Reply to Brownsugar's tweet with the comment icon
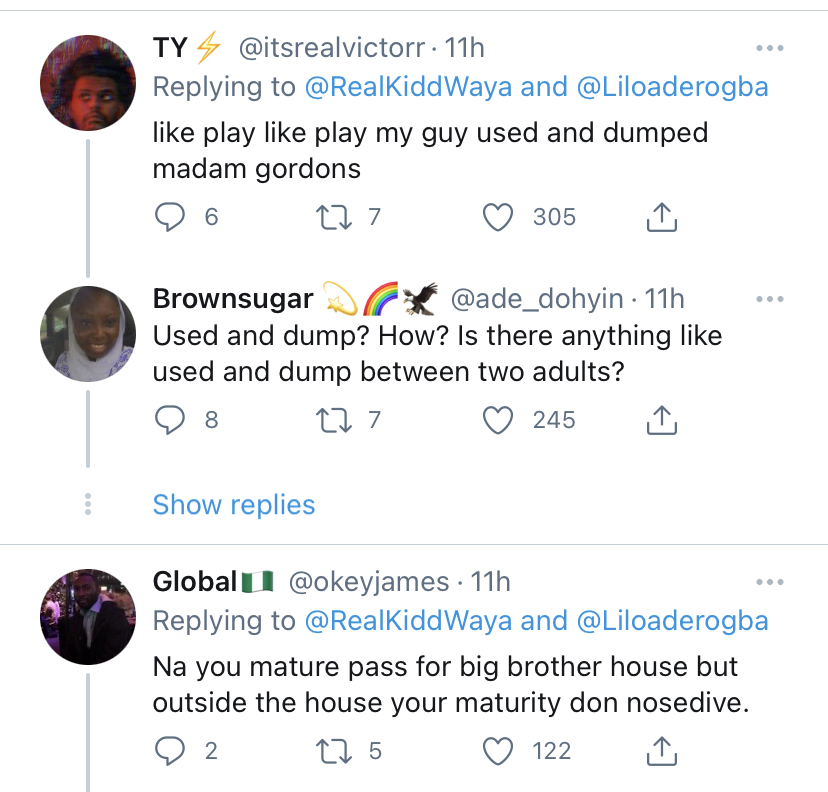Viewport: 828px width, 792px height. pyautogui.click(x=171, y=421)
